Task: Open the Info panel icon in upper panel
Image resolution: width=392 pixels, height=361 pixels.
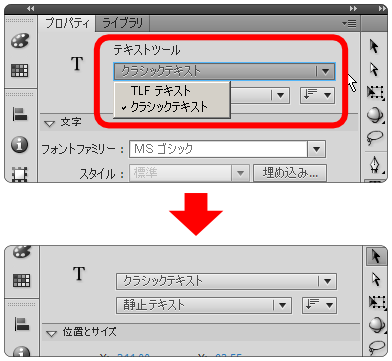Action: [x=20, y=145]
